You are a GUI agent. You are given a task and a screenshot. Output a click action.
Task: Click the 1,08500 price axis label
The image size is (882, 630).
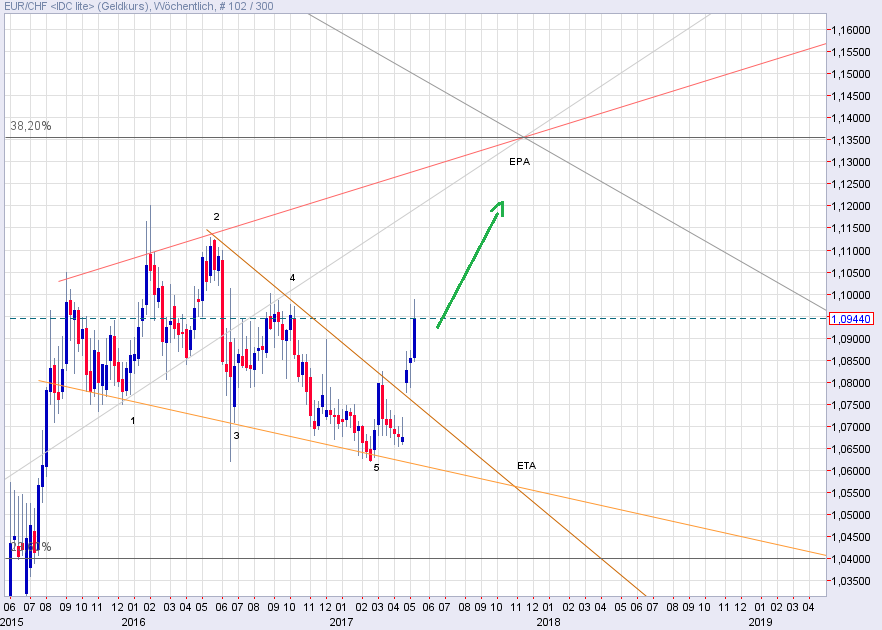[850, 361]
